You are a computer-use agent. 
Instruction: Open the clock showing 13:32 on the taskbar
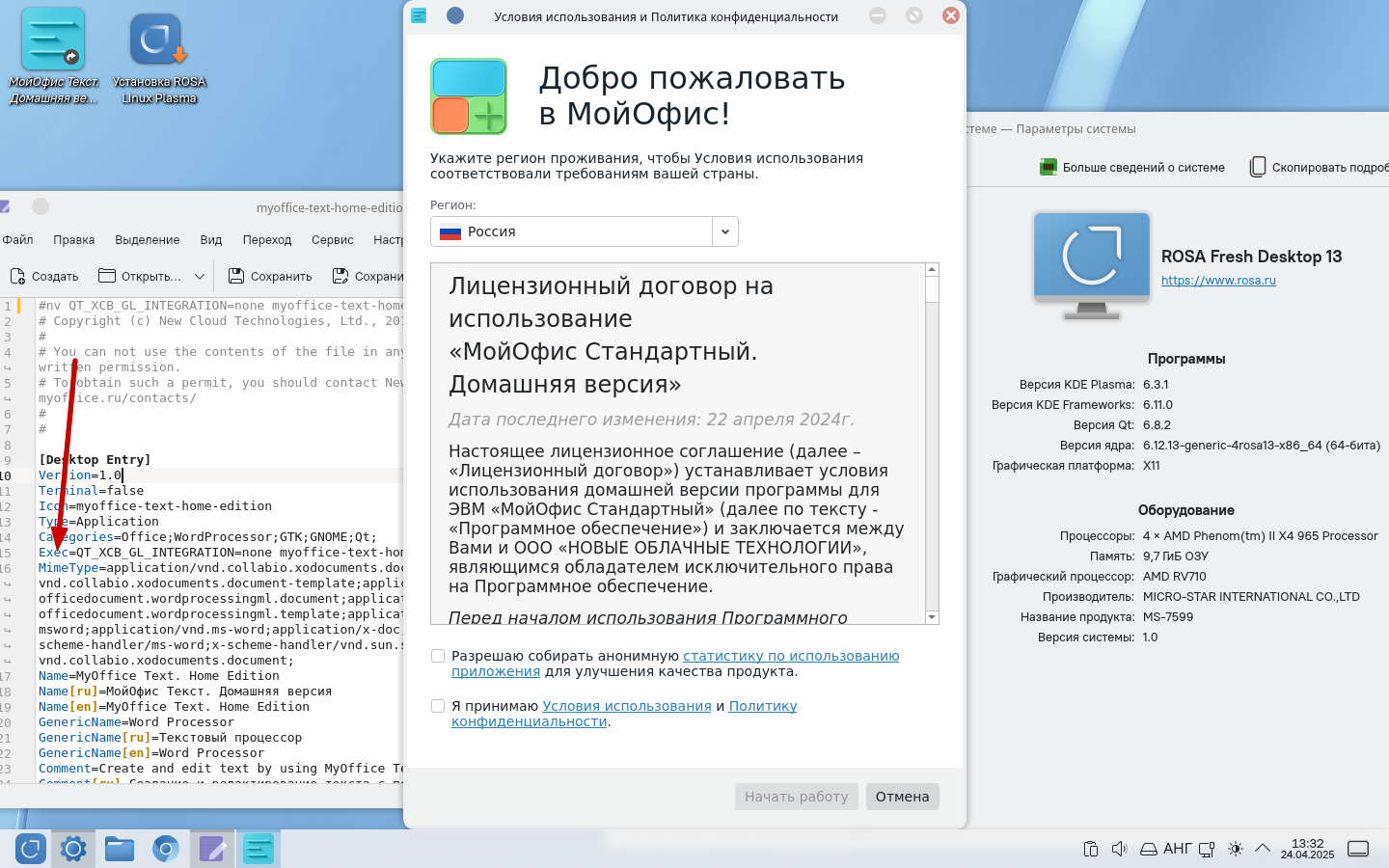(1307, 849)
